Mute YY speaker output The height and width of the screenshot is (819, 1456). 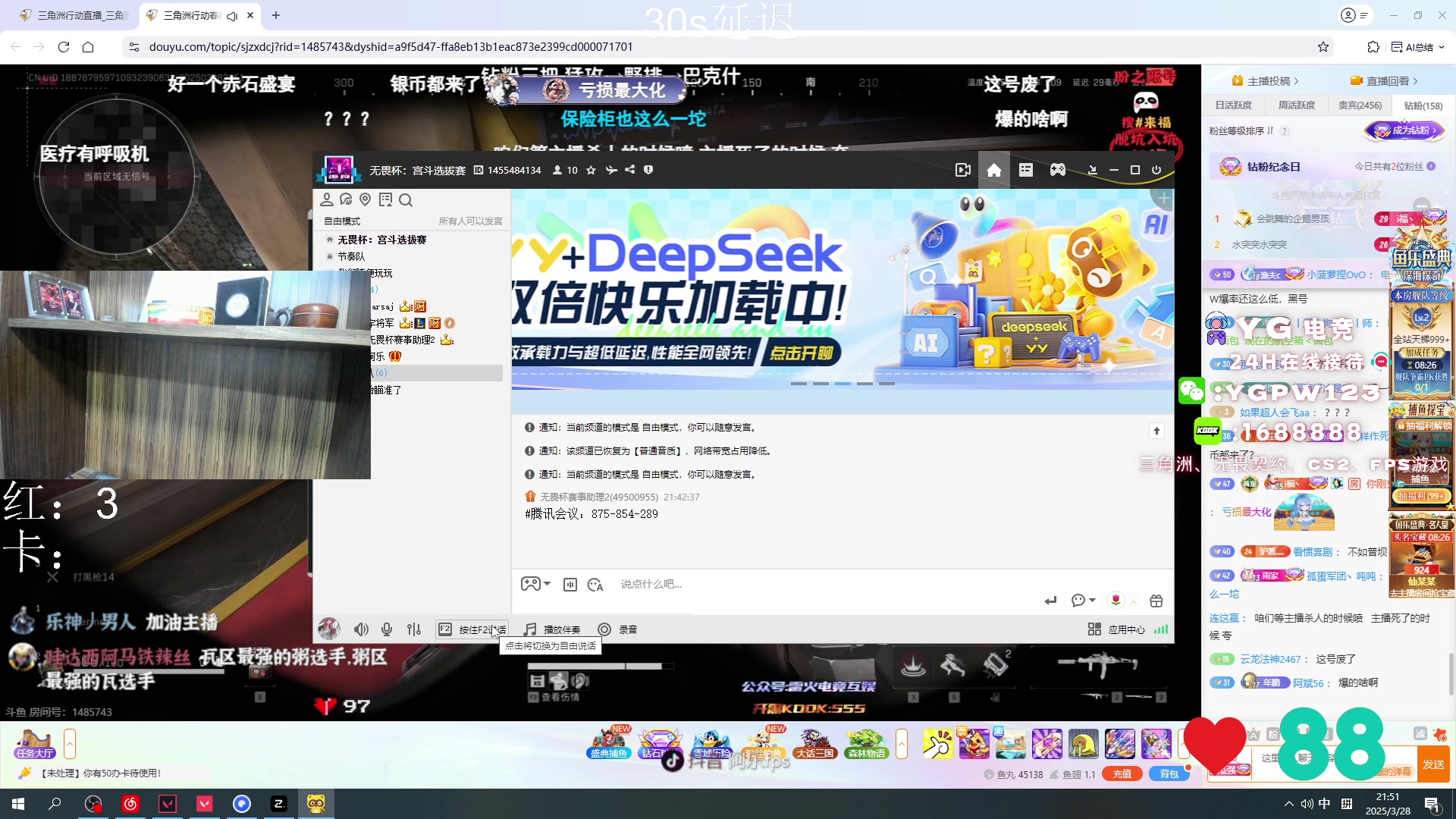tap(361, 629)
